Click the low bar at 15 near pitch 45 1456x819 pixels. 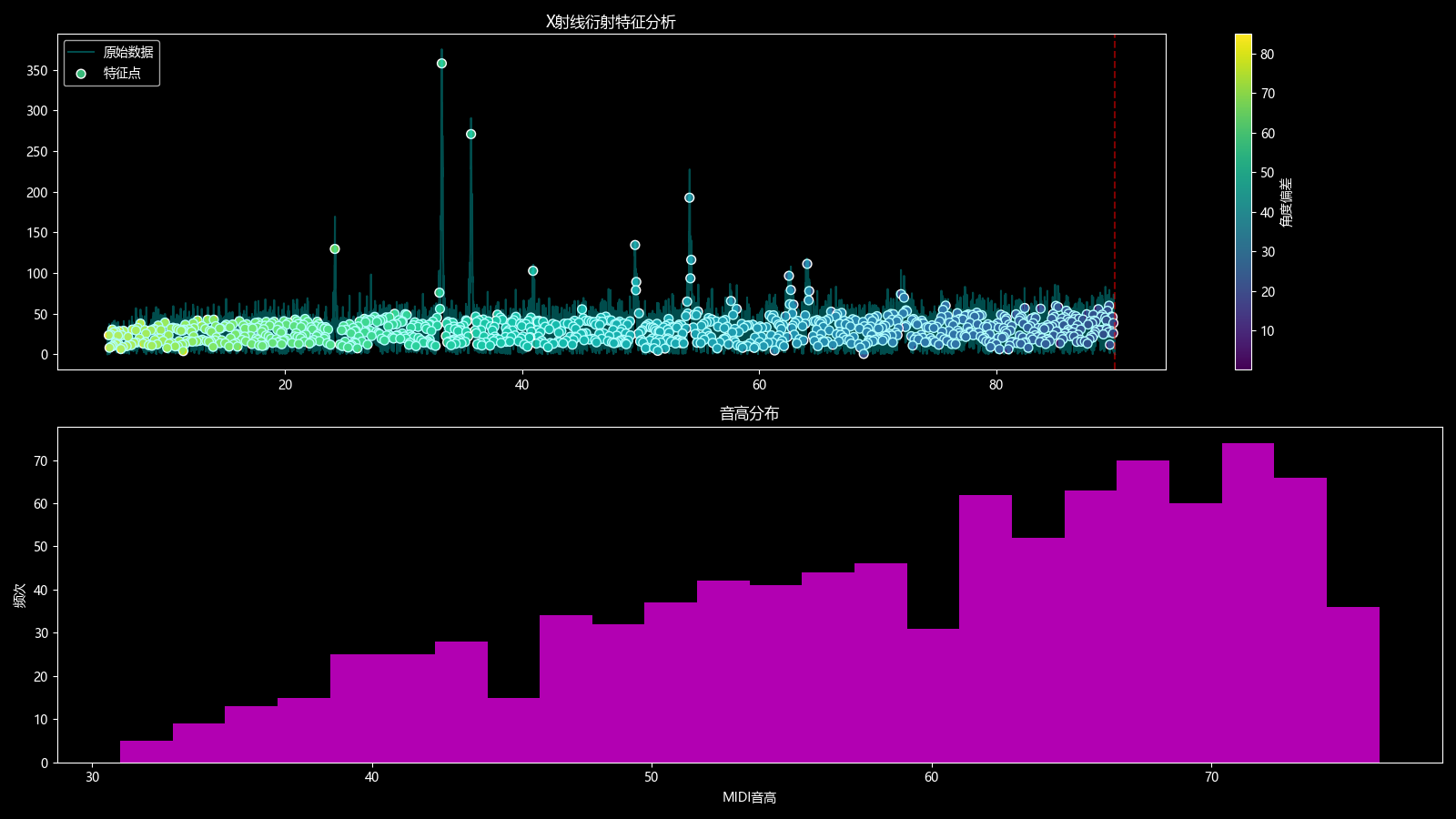coord(513,730)
